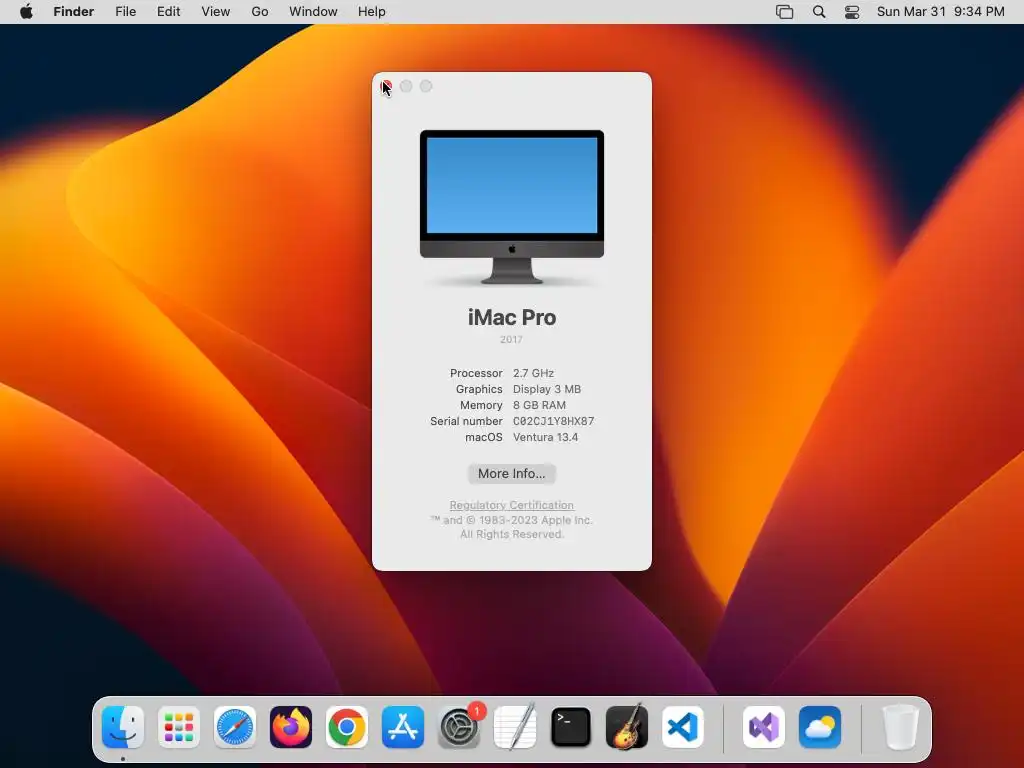1024x768 pixels.
Task: Launch Visual Studio Code from the Dock
Action: pyautogui.click(x=683, y=727)
